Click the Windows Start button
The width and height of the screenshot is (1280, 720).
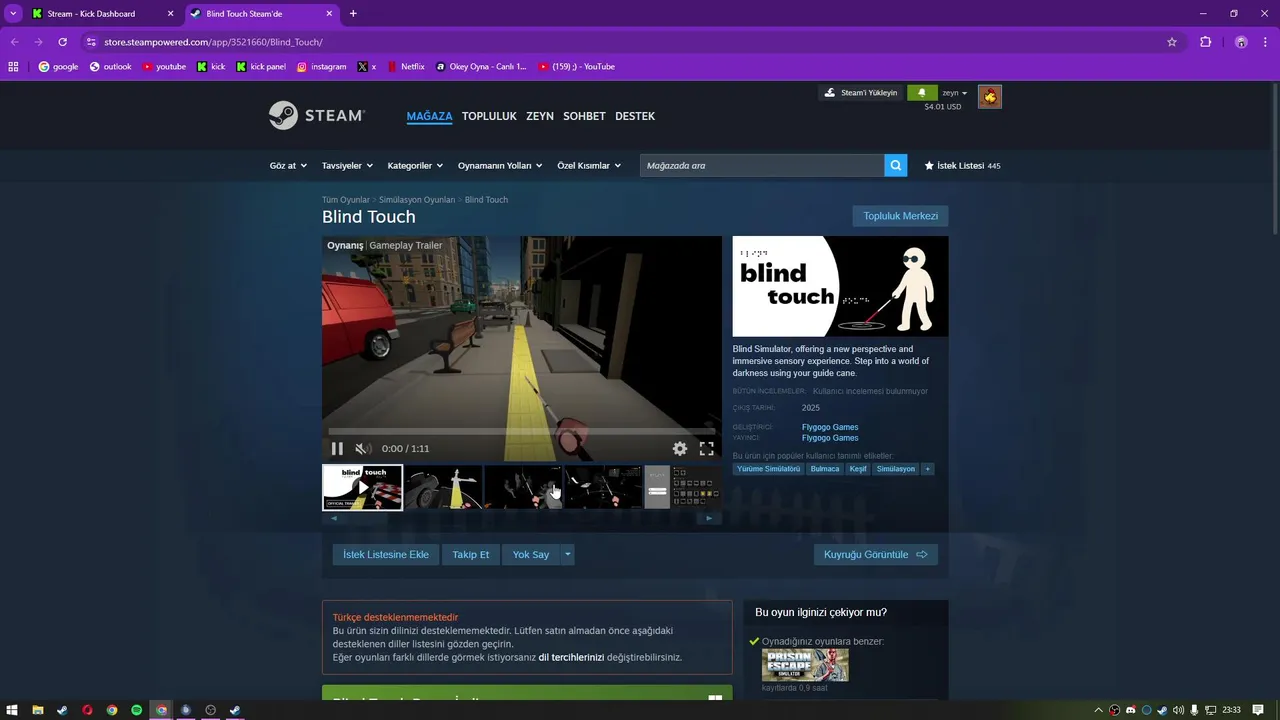click(13, 710)
